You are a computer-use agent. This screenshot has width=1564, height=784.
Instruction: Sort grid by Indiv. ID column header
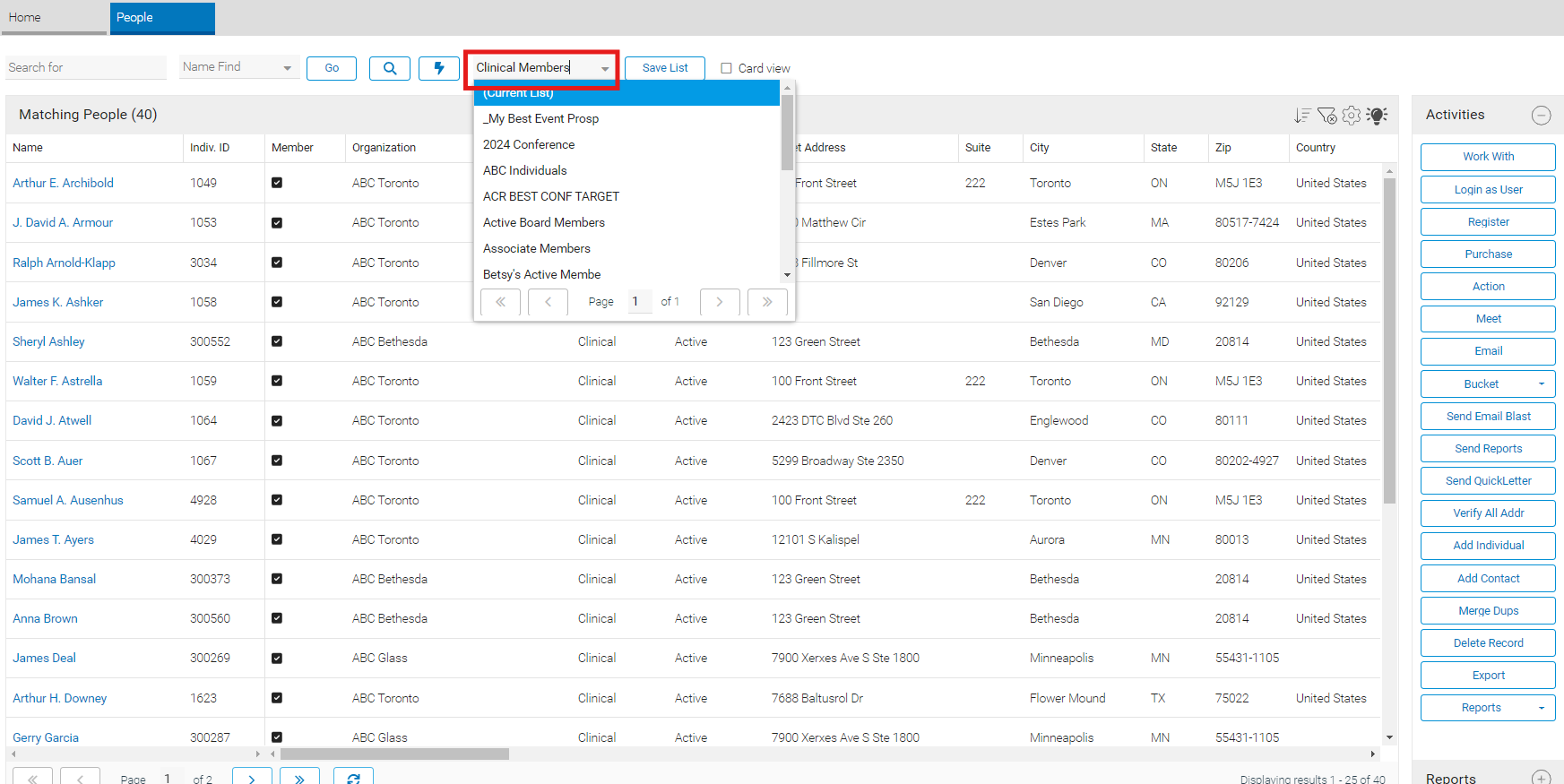pyautogui.click(x=222, y=148)
